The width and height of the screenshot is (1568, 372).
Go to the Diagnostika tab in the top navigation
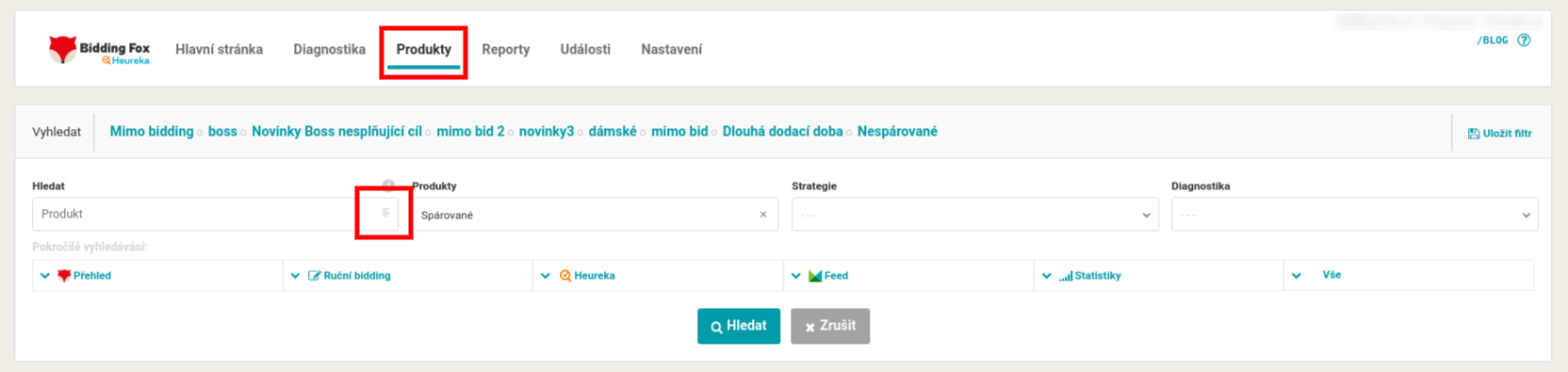pyautogui.click(x=329, y=49)
